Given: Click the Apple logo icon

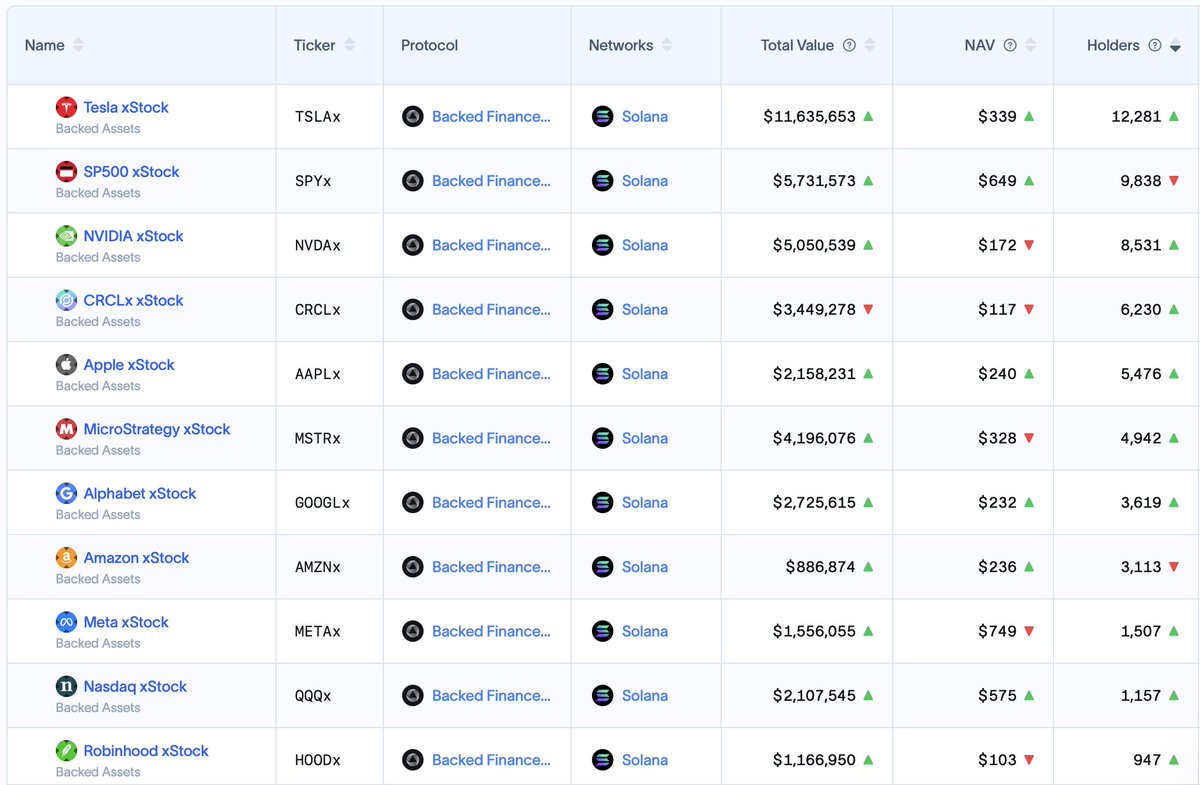Looking at the screenshot, I should coord(67,365).
